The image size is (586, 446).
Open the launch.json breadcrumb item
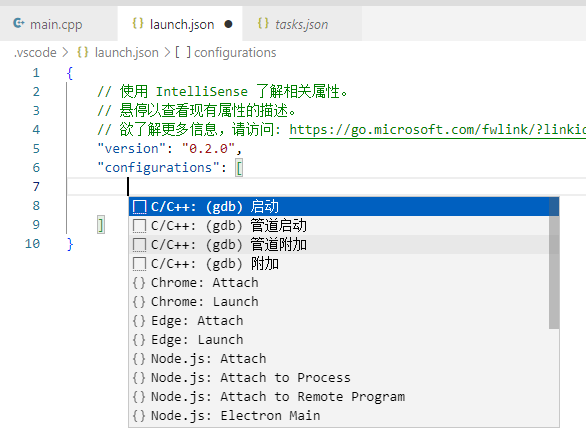(x=127, y=52)
